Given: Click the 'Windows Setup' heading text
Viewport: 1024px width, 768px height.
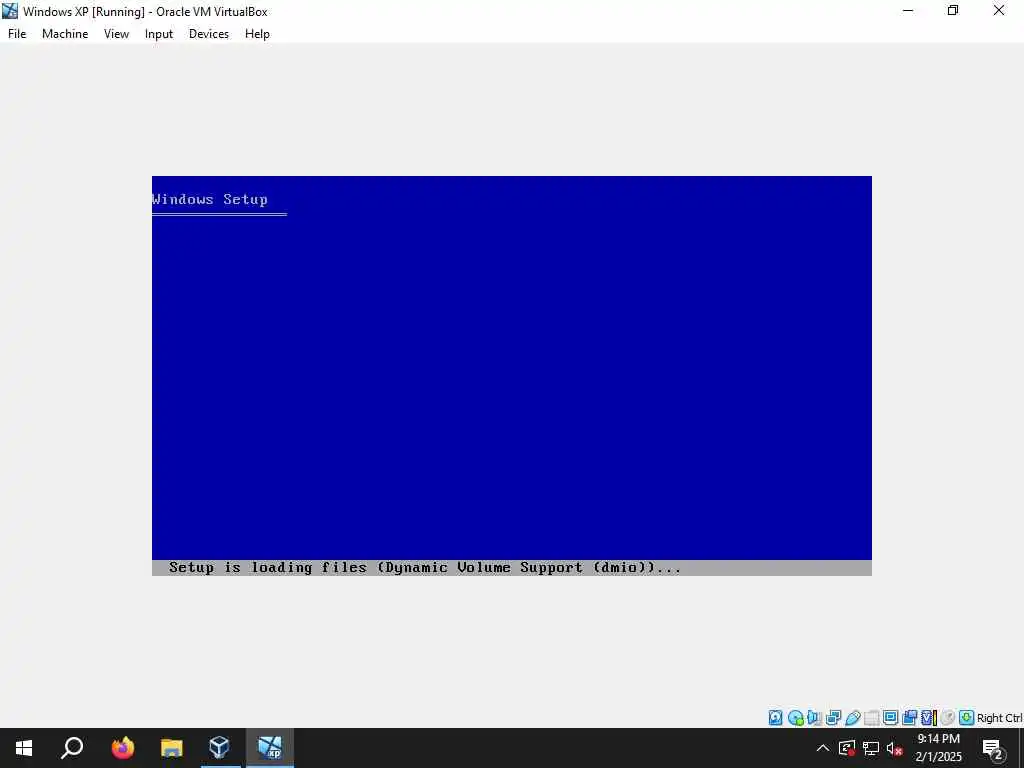Looking at the screenshot, I should (x=210, y=199).
